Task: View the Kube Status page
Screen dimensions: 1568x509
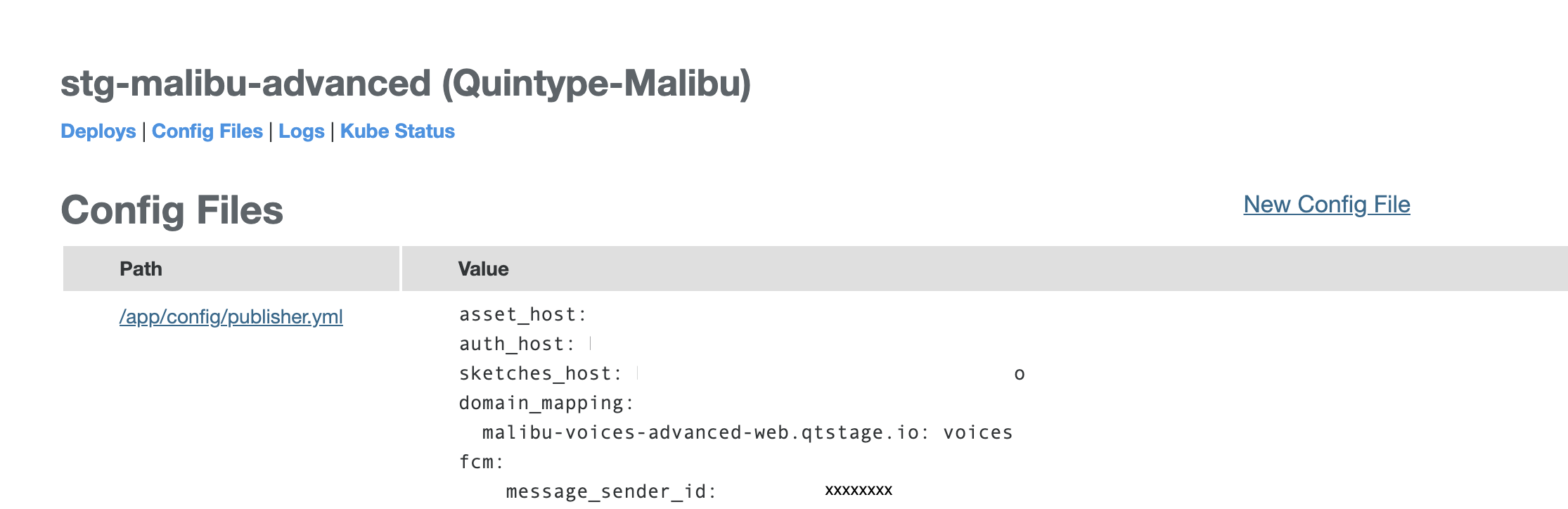Action: 397,131
